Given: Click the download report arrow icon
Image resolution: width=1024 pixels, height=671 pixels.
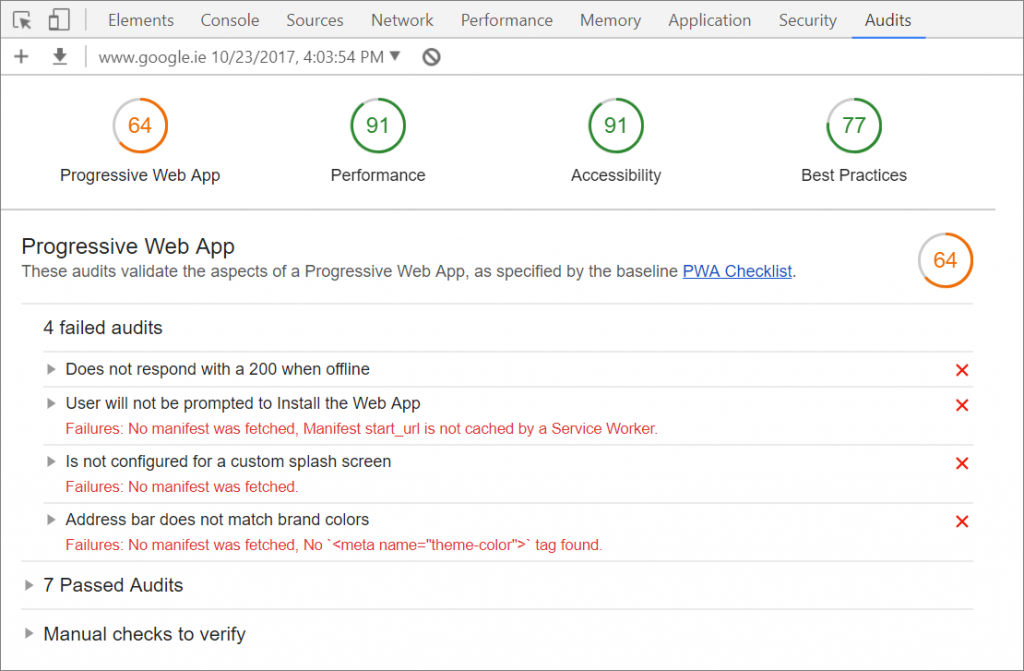Looking at the screenshot, I should pyautogui.click(x=59, y=57).
